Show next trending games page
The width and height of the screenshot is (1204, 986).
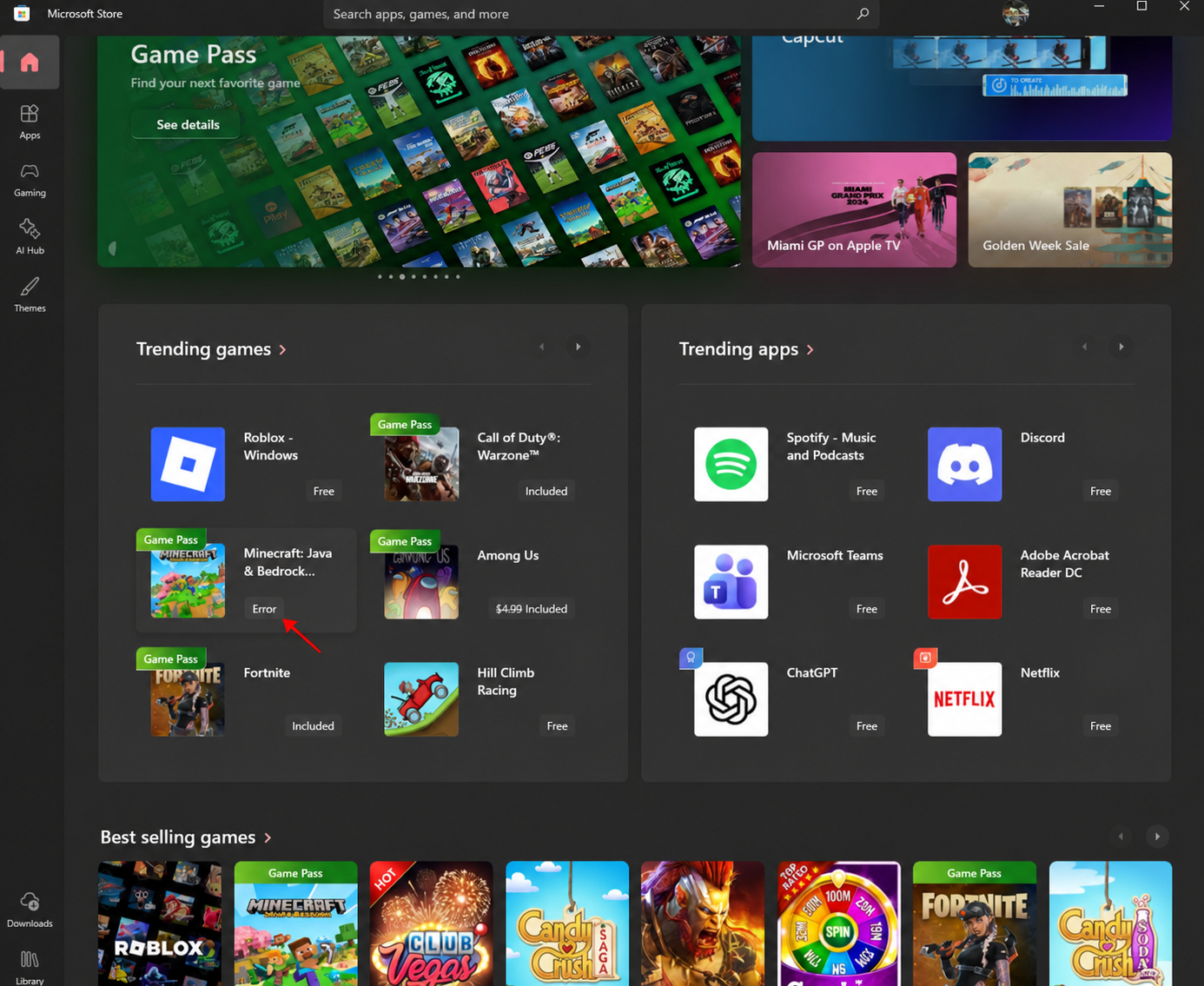(578, 347)
